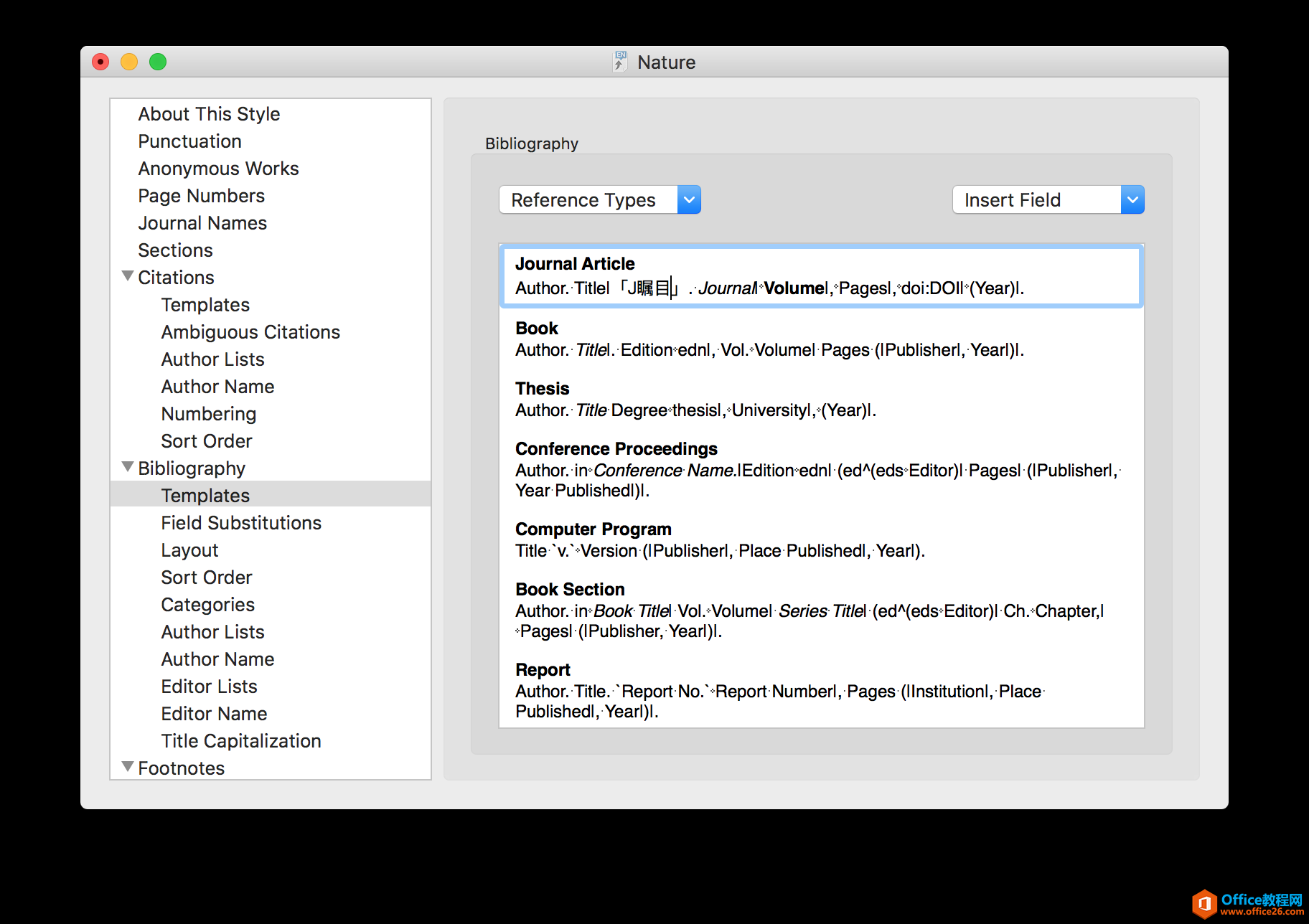This screenshot has width=1309, height=924.
Task: Click the Book template text line
Action: (769, 350)
